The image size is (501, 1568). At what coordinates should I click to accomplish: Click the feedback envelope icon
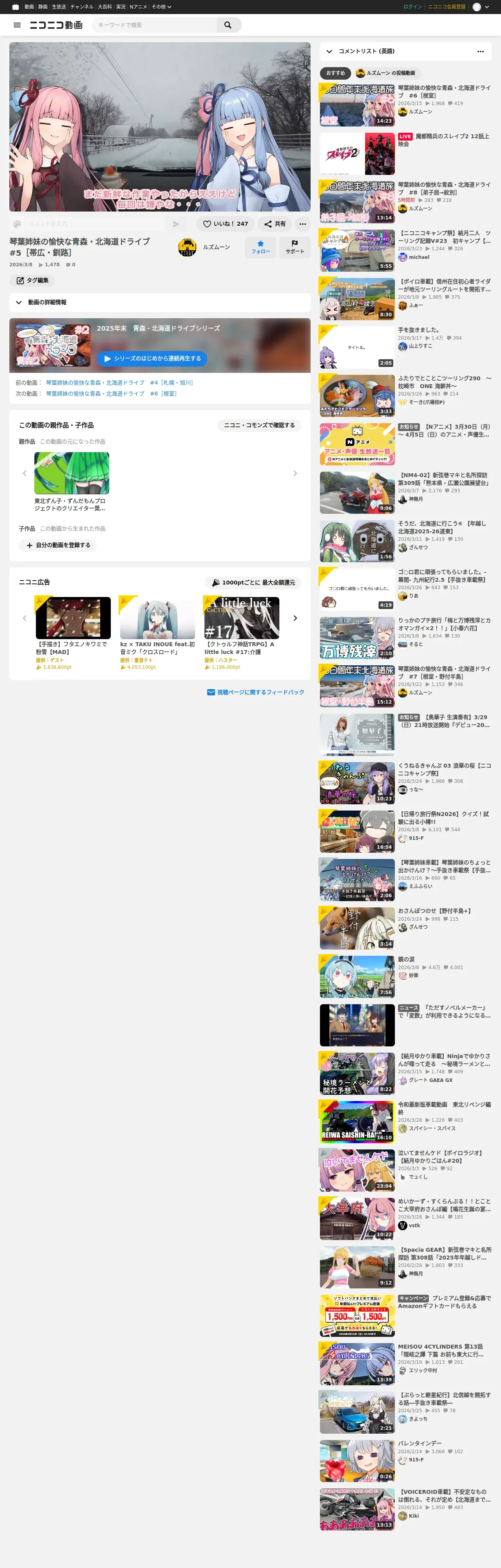pyautogui.click(x=211, y=692)
